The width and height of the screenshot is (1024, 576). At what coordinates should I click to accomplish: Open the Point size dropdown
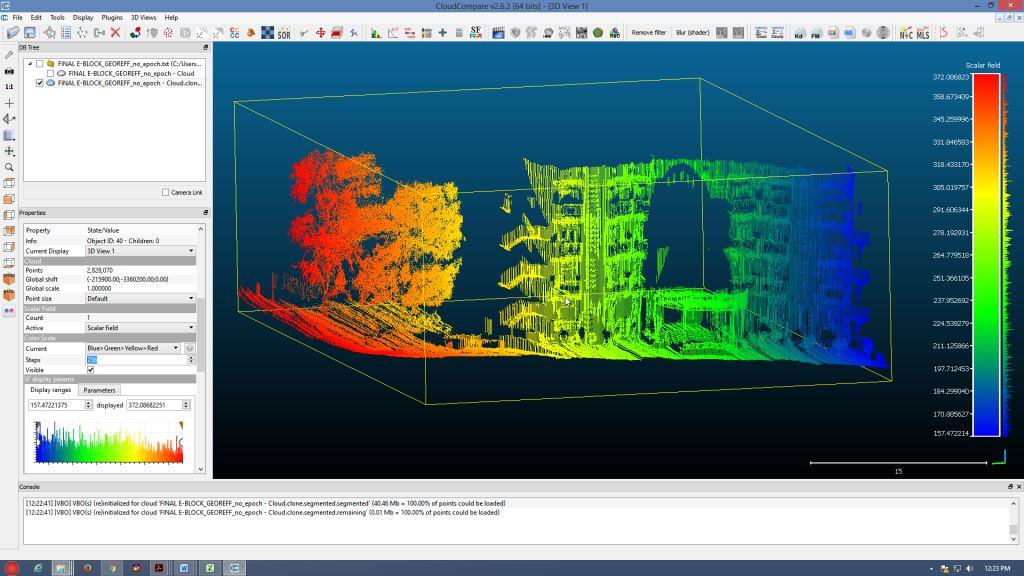point(140,298)
